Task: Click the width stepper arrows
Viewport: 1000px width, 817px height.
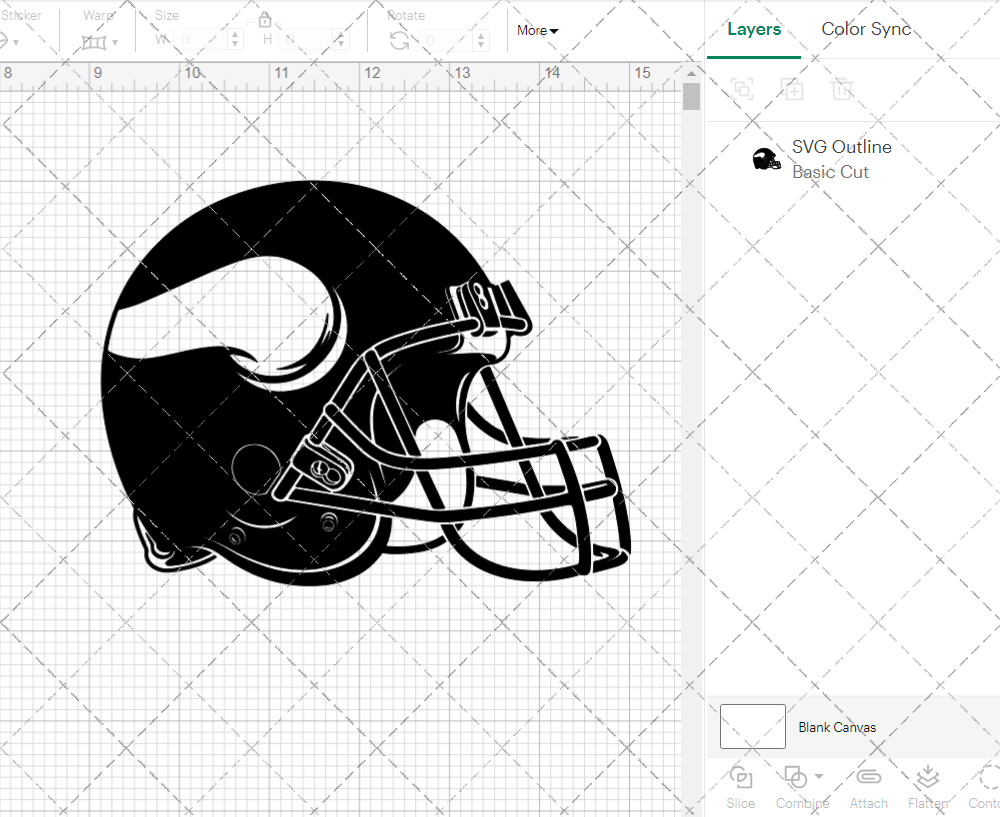Action: (235, 40)
